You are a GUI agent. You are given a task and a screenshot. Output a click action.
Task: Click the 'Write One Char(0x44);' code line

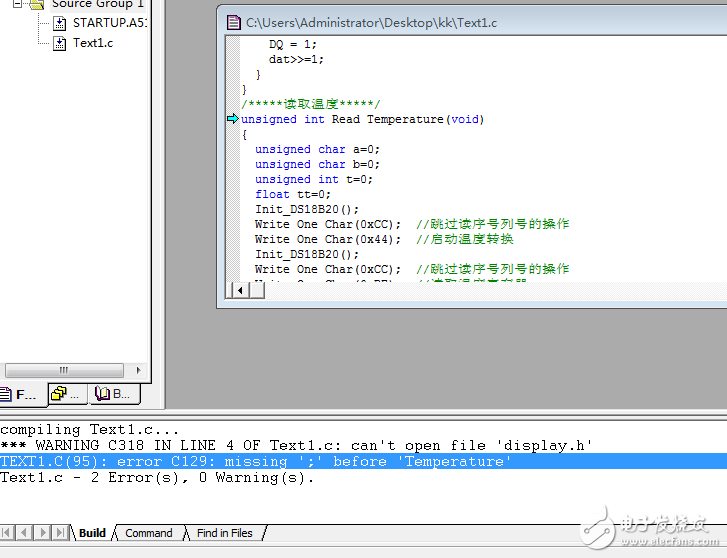pyautogui.click(x=327, y=239)
